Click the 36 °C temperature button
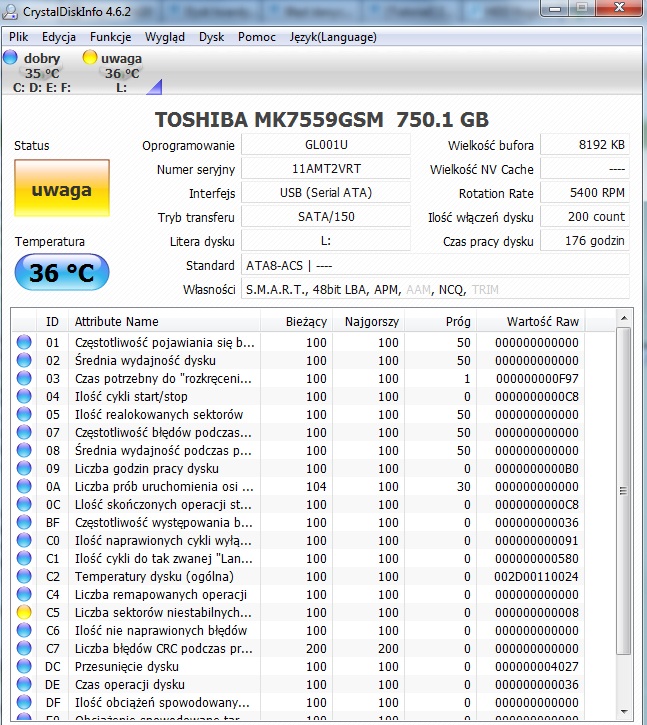 coord(62,272)
